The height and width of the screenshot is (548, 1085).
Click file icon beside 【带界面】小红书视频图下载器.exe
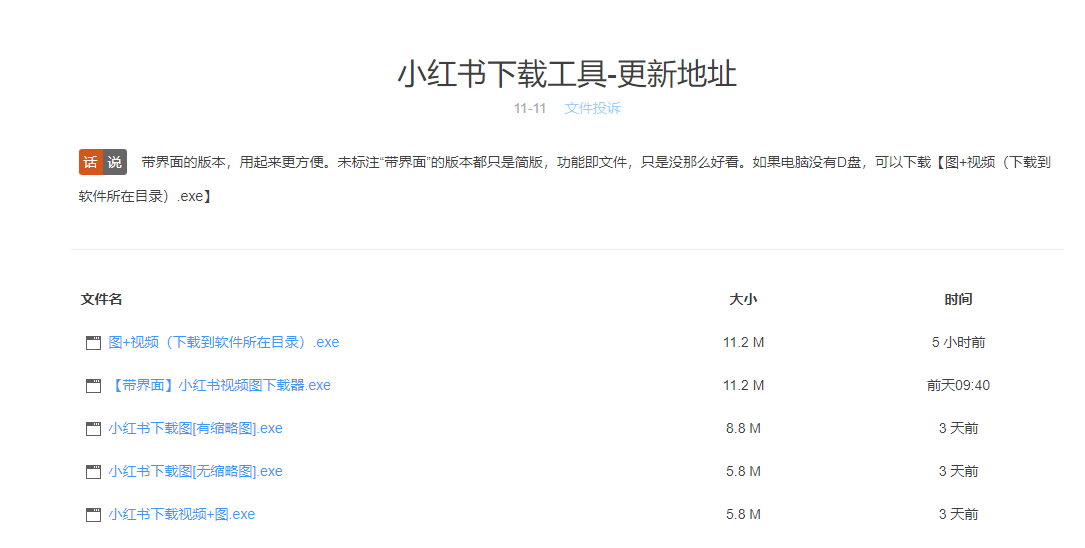[x=93, y=385]
